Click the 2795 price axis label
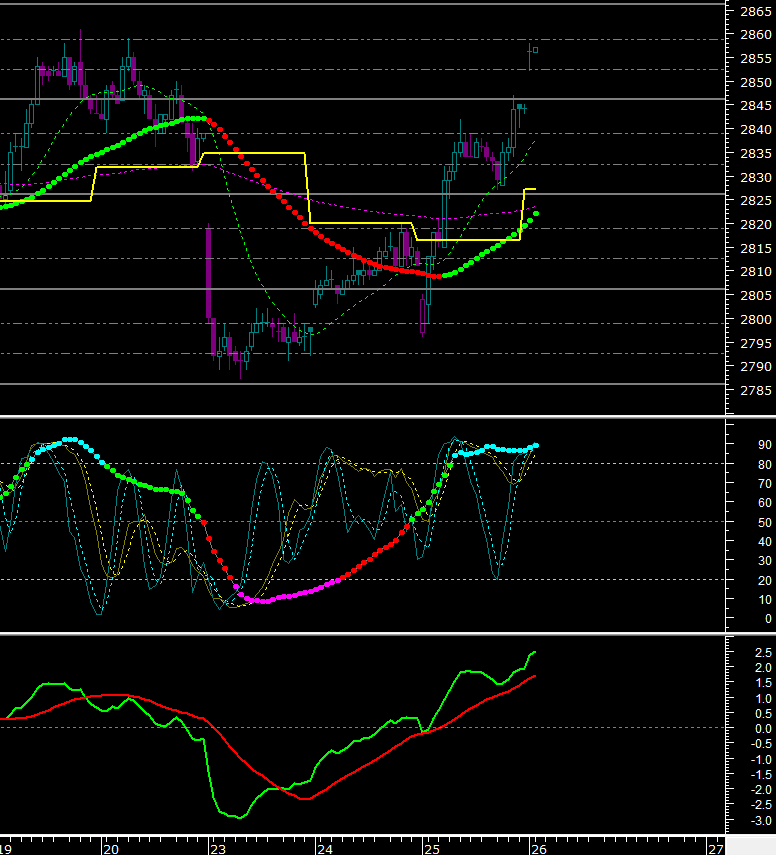Viewport: 776px width, 855px height. (x=756, y=344)
